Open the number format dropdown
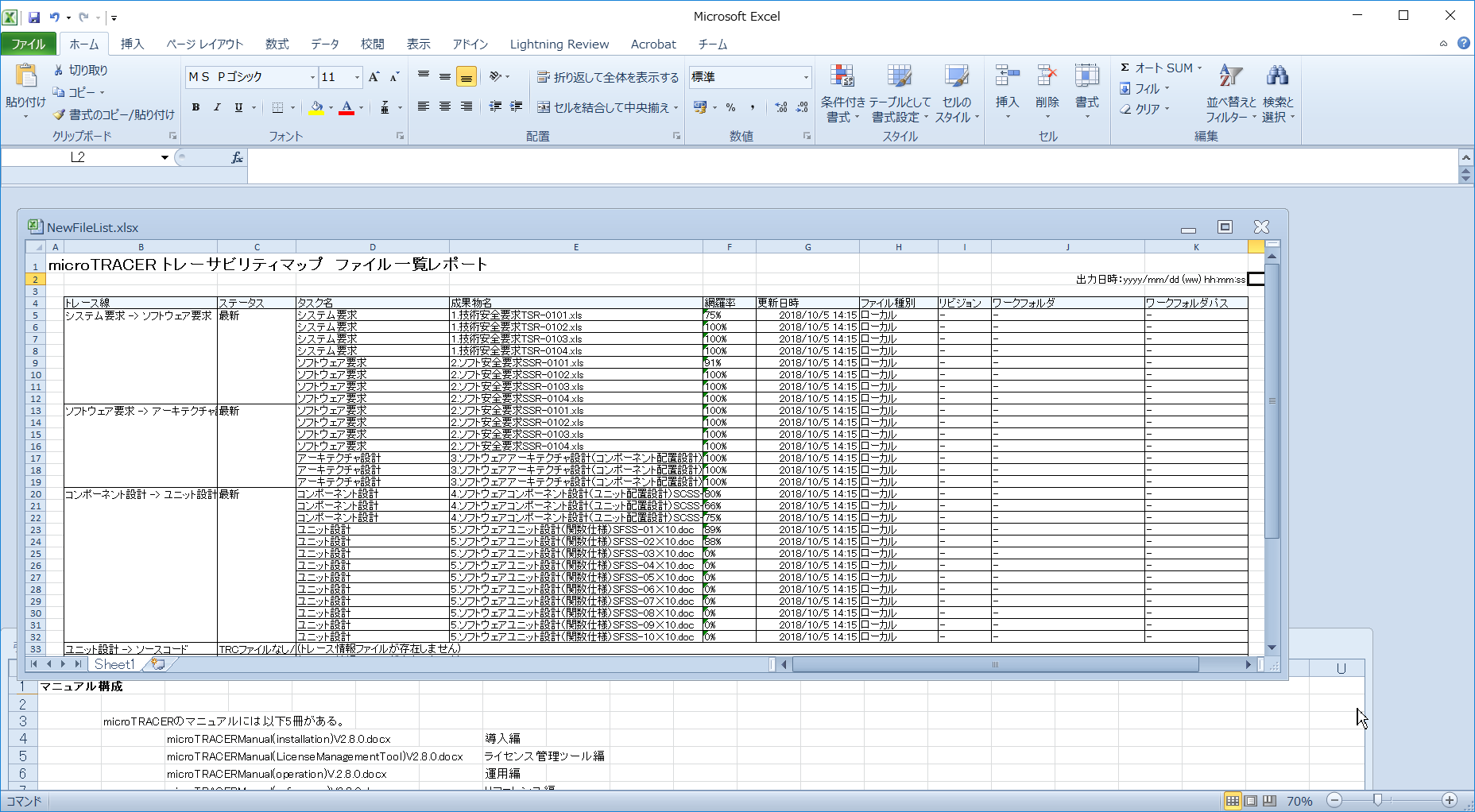 [x=806, y=77]
